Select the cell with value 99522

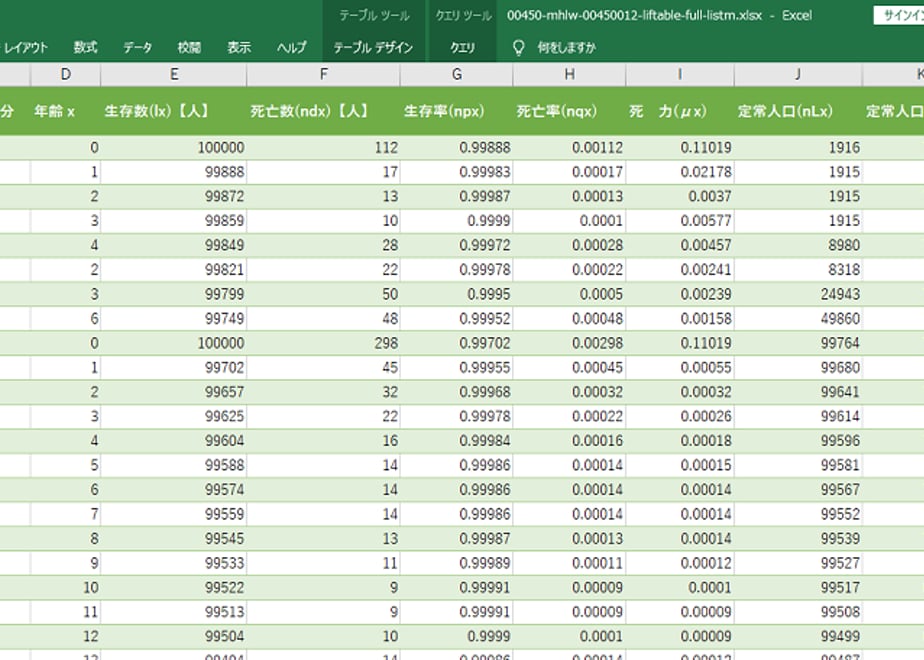[174, 588]
